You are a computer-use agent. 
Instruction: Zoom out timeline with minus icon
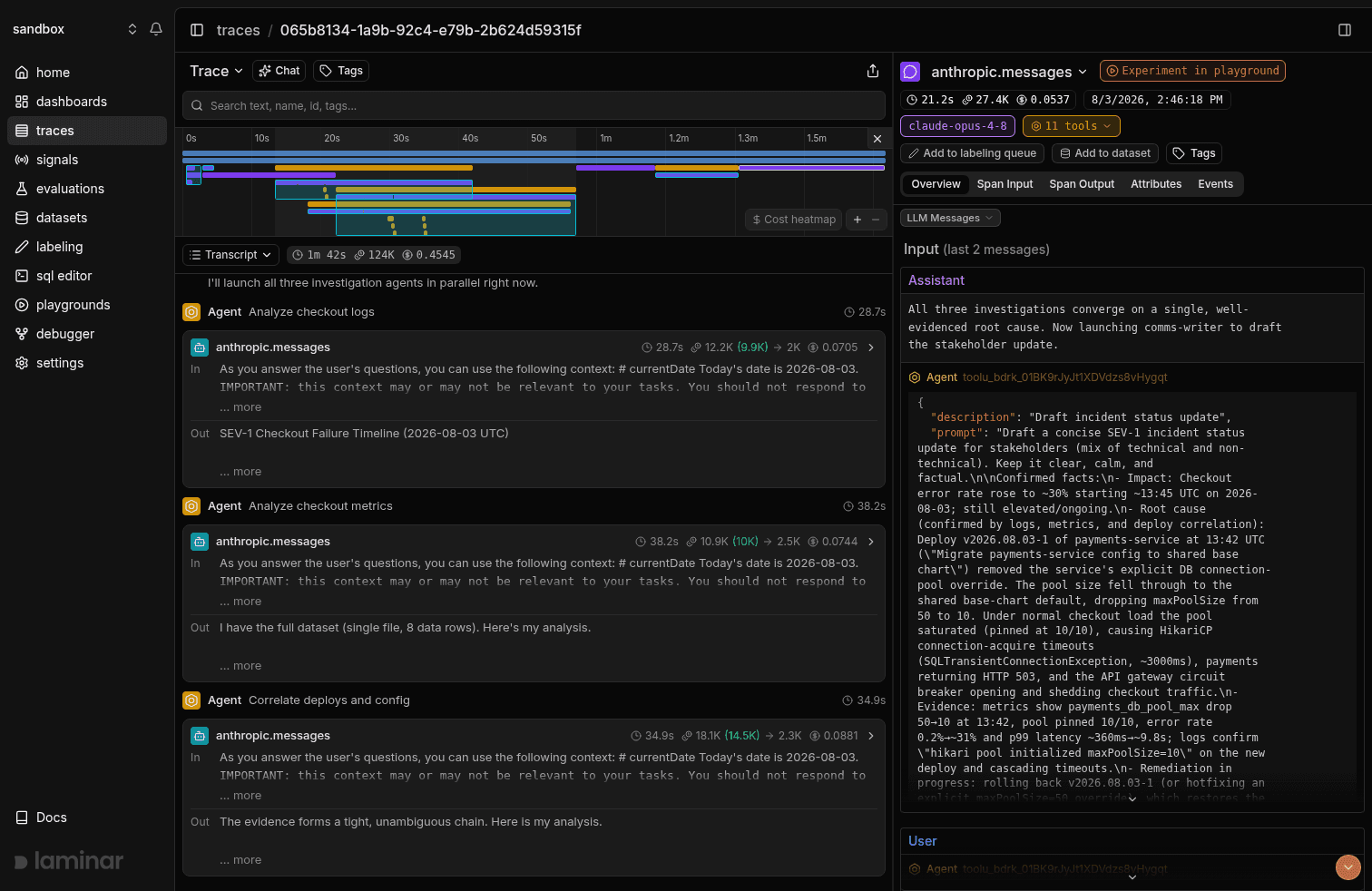(x=876, y=219)
